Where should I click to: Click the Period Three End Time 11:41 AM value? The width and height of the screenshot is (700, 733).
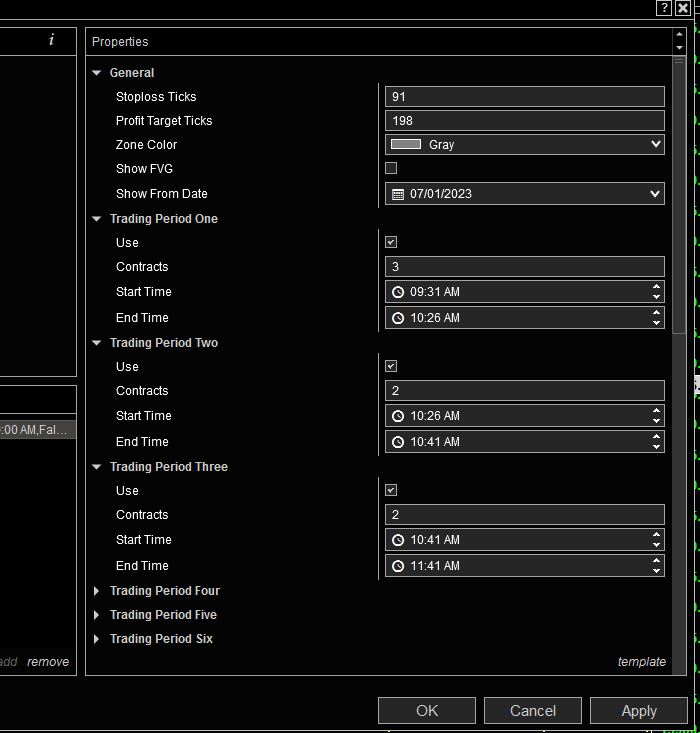pos(435,566)
